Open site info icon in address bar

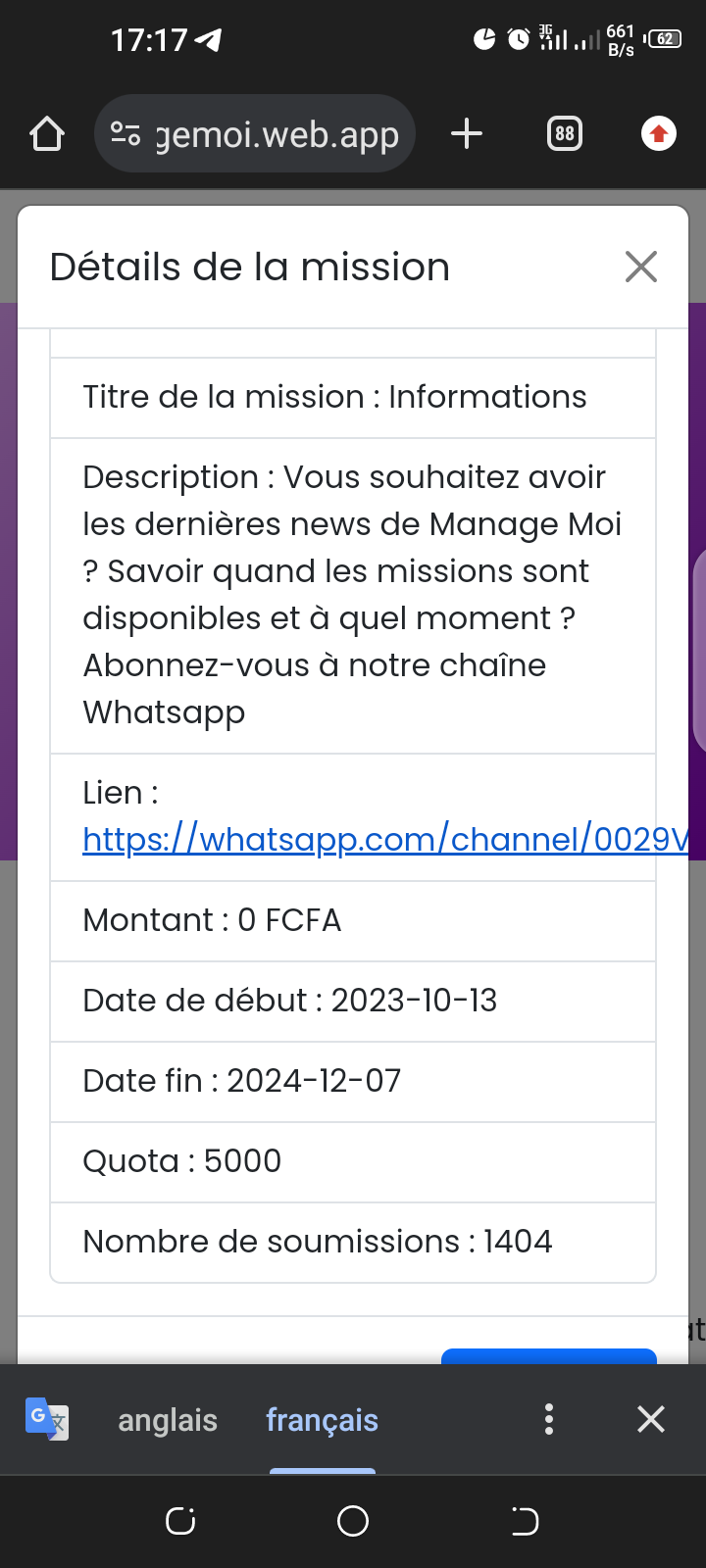(126, 134)
